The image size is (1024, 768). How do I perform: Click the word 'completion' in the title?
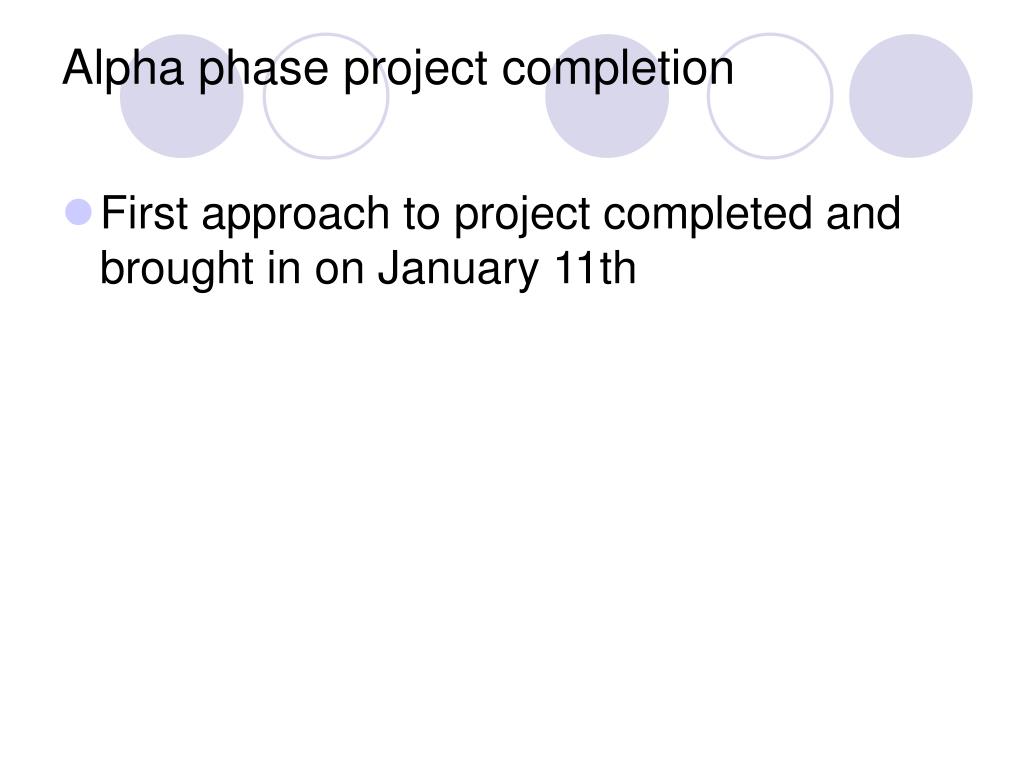[618, 69]
